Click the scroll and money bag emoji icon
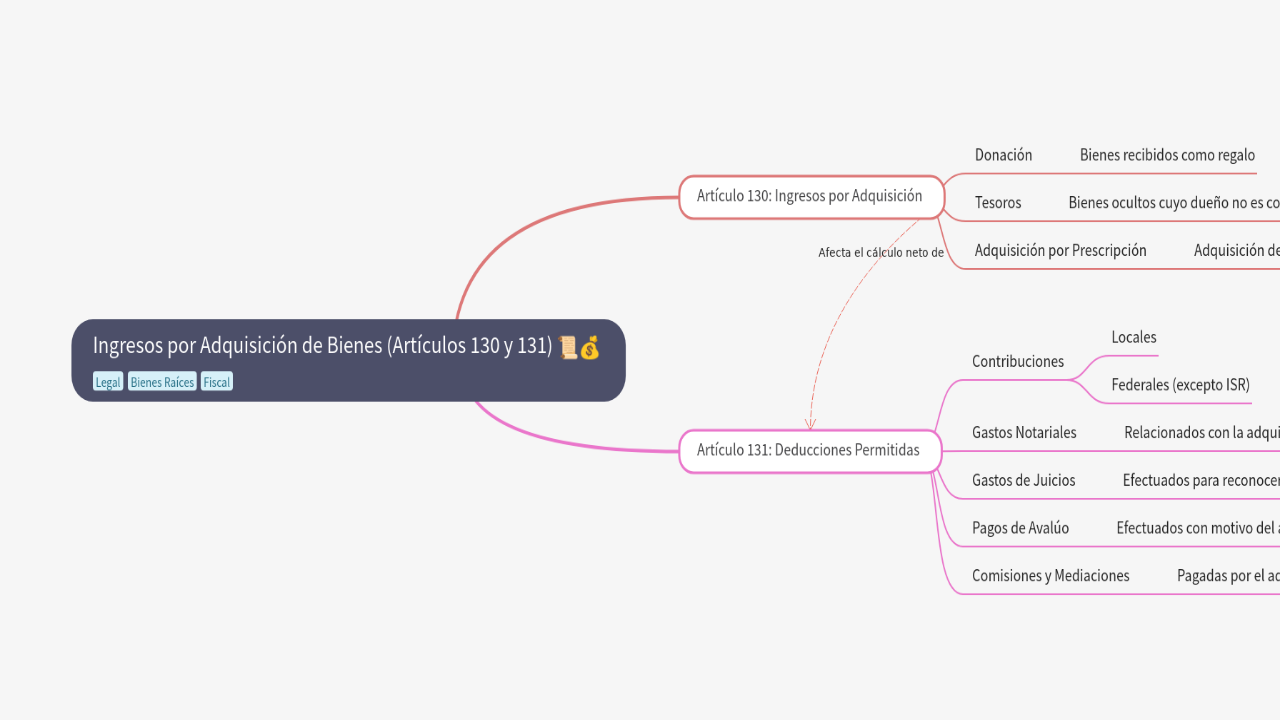Viewport: 1280px width, 720px height. [x=579, y=347]
